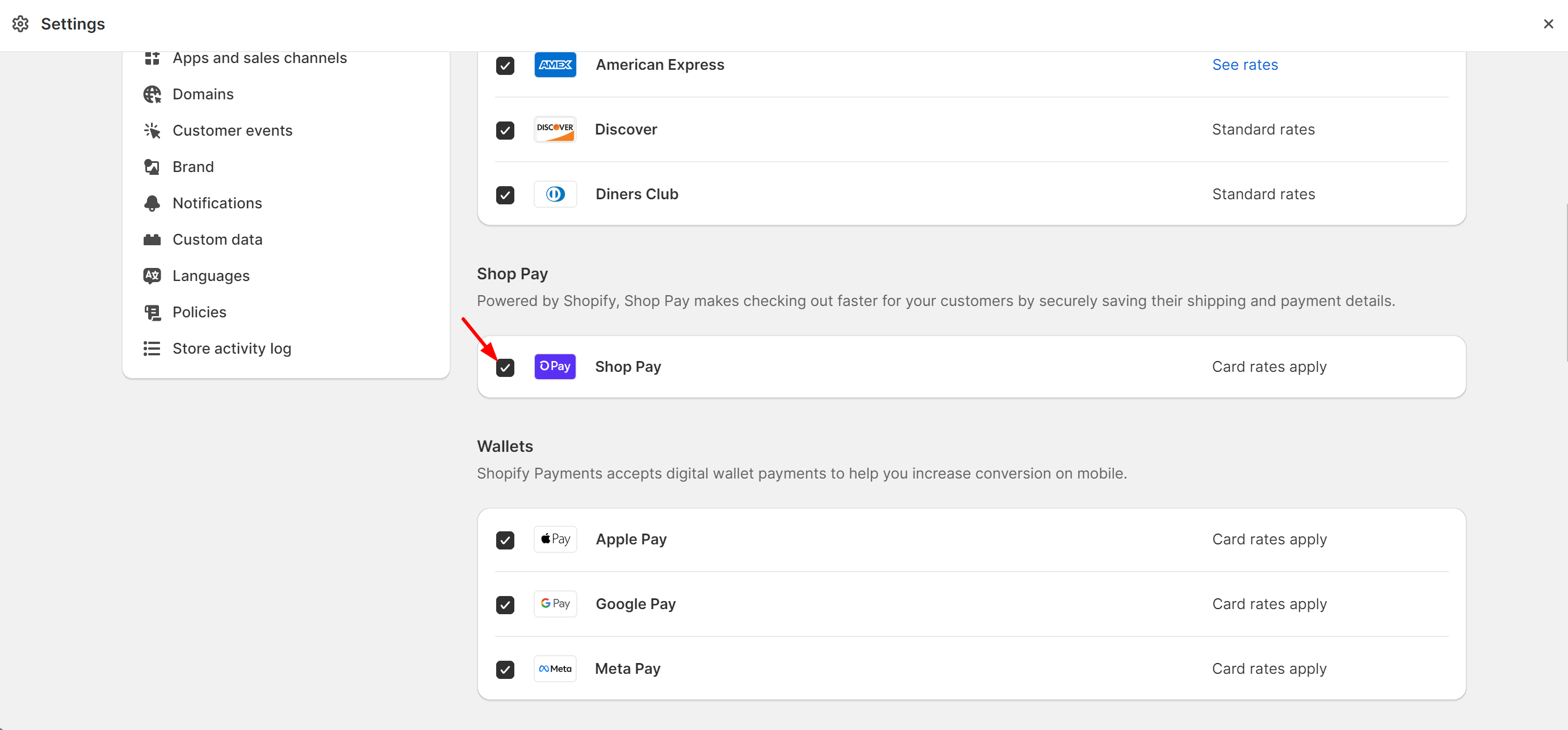The width and height of the screenshot is (1568, 730).
Task: Click See rates for American Express
Action: (x=1245, y=65)
